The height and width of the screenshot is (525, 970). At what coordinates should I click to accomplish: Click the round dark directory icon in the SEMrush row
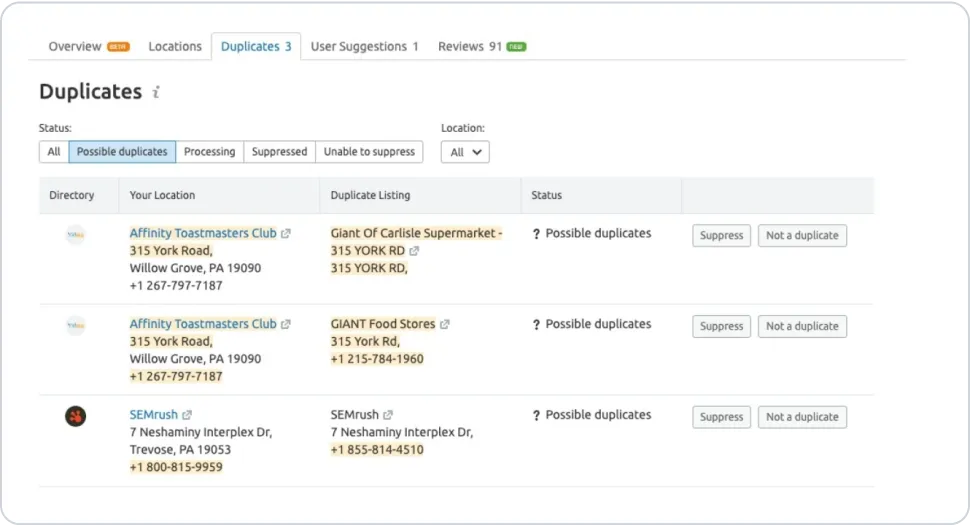(x=75, y=416)
